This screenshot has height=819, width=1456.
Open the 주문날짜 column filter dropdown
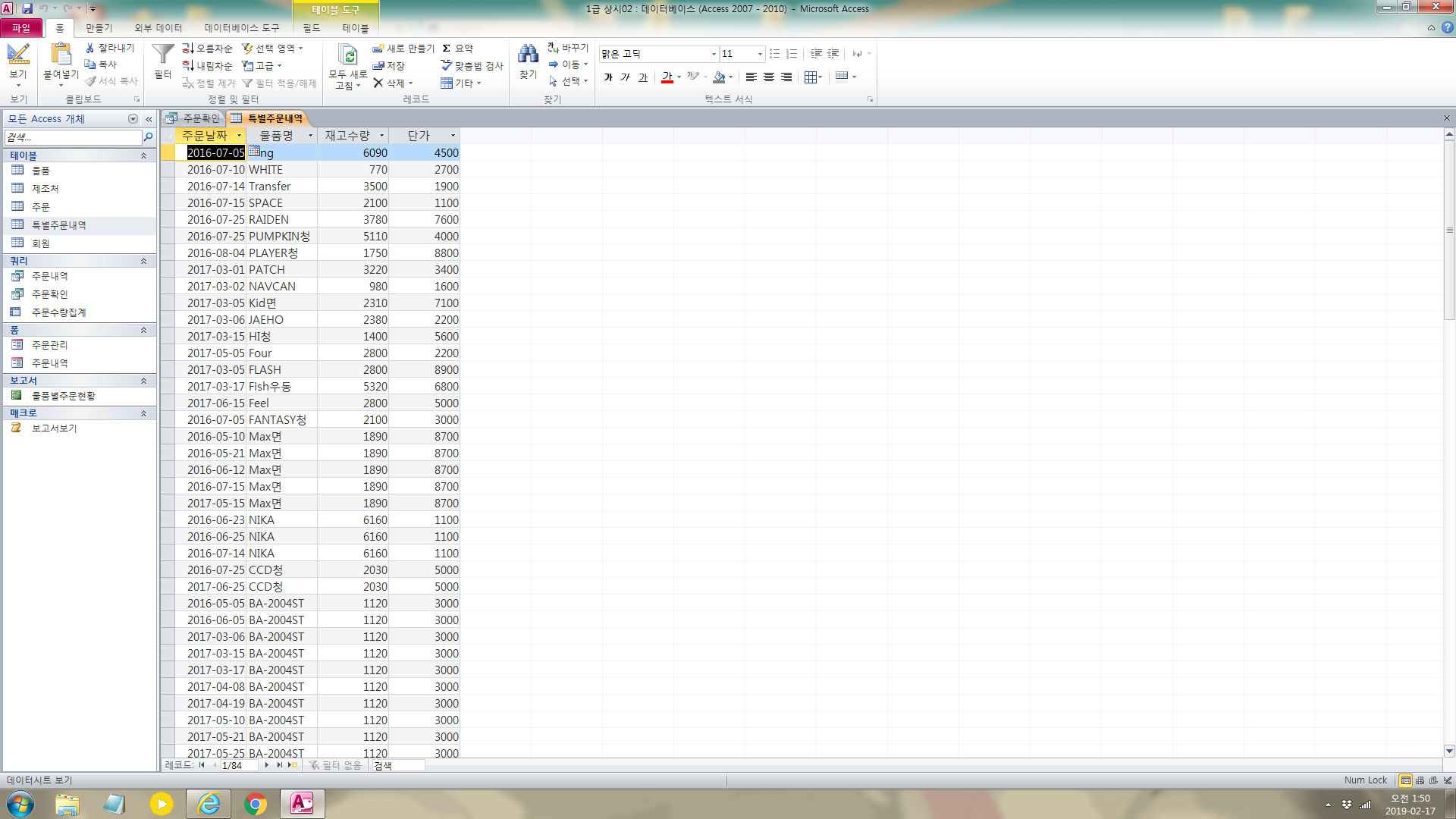tap(239, 136)
